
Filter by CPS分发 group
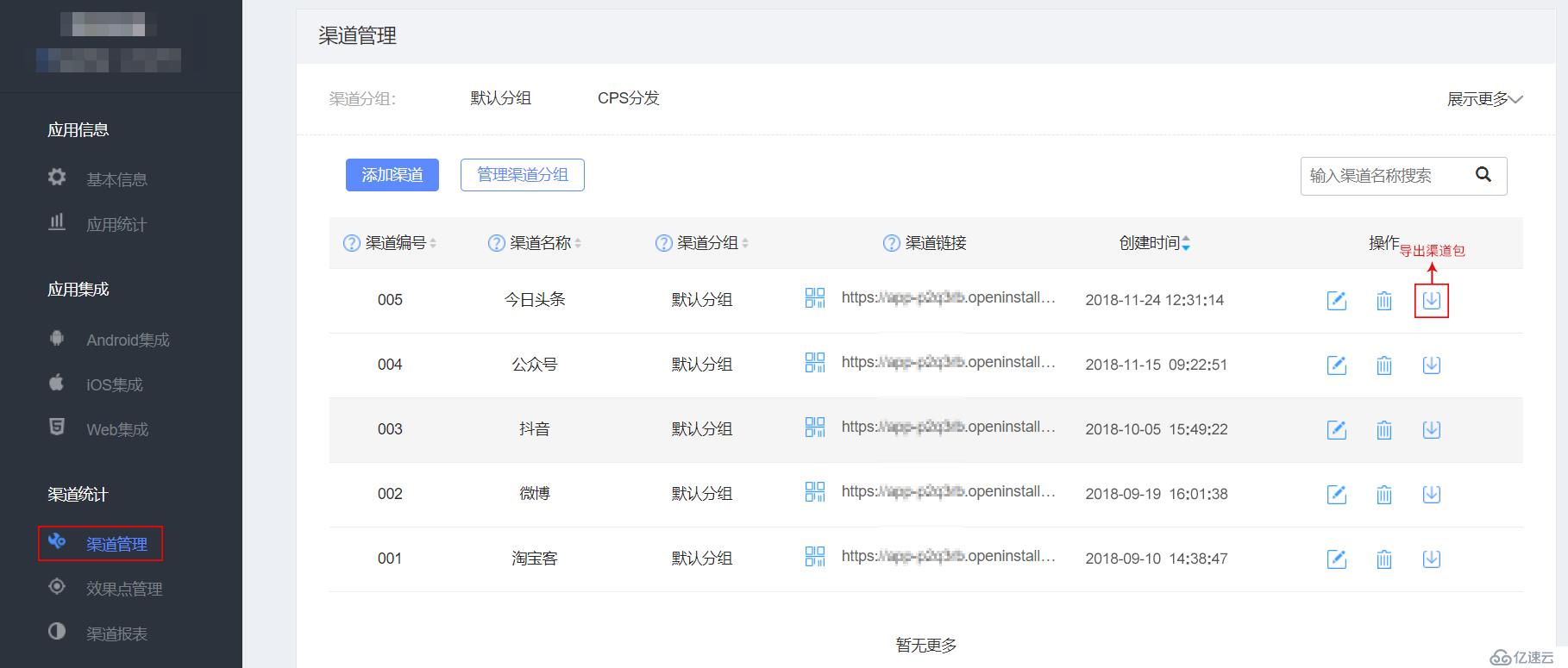628,98
